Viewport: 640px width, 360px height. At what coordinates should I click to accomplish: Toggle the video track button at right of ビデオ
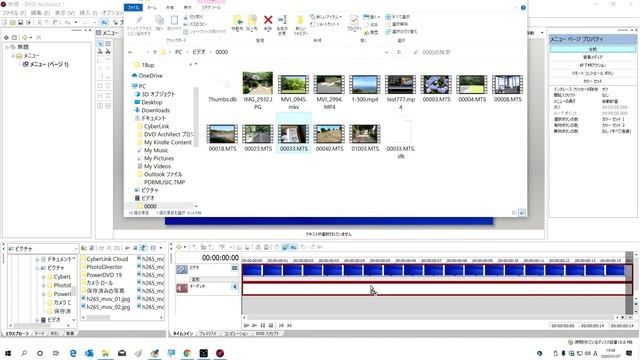point(234,268)
